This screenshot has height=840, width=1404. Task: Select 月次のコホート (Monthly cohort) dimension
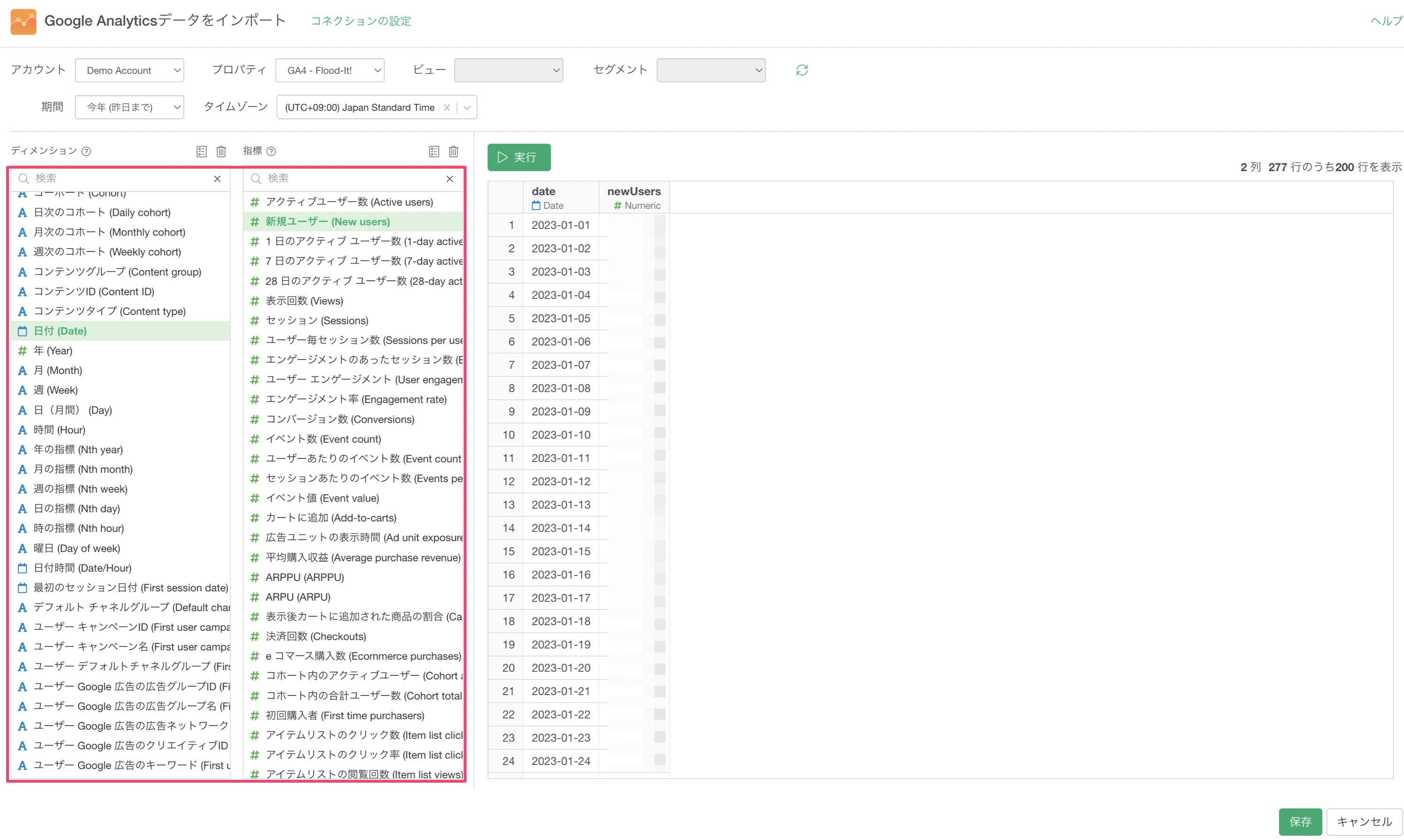tap(120, 232)
